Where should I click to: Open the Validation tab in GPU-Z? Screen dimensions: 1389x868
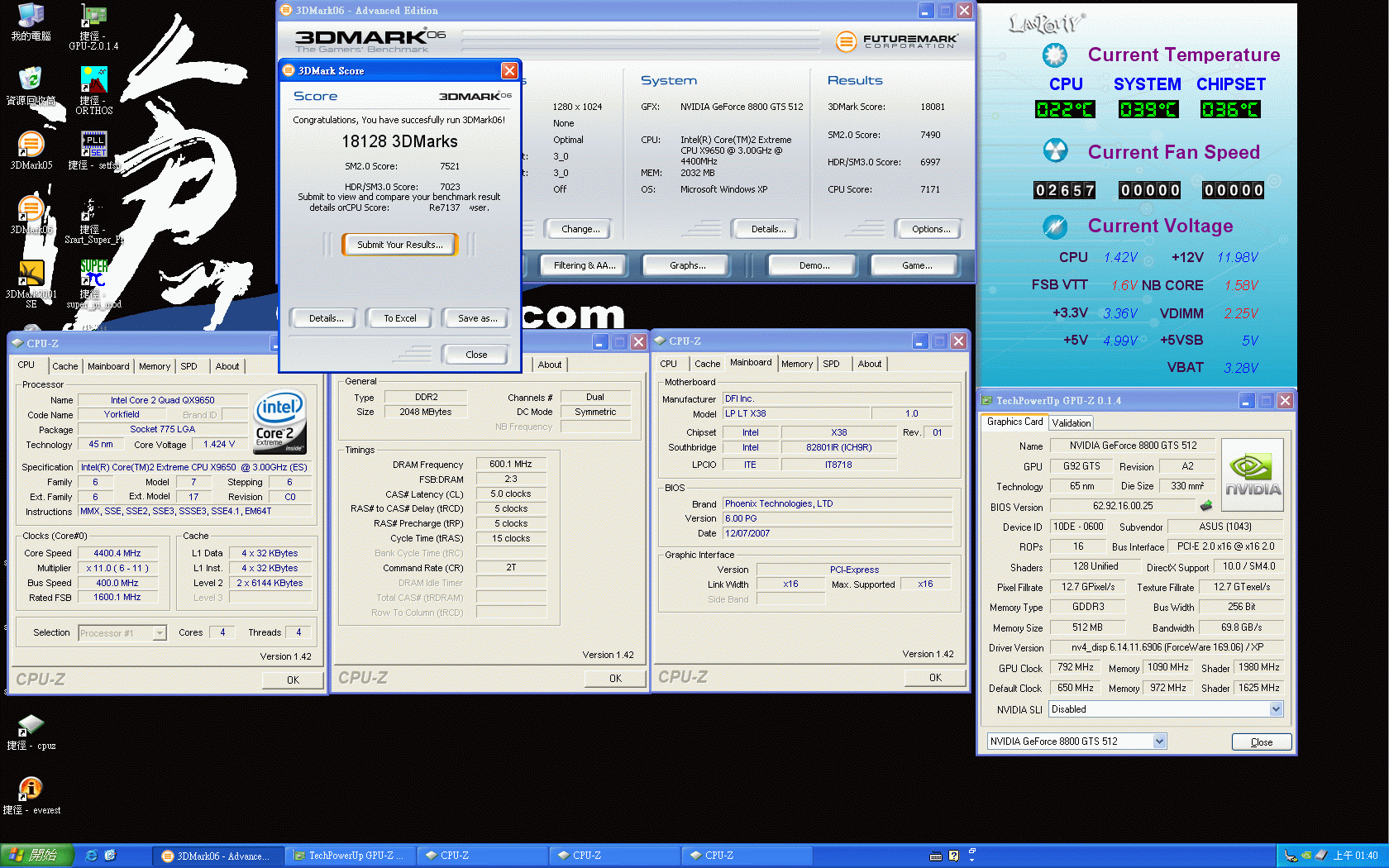click(1071, 423)
